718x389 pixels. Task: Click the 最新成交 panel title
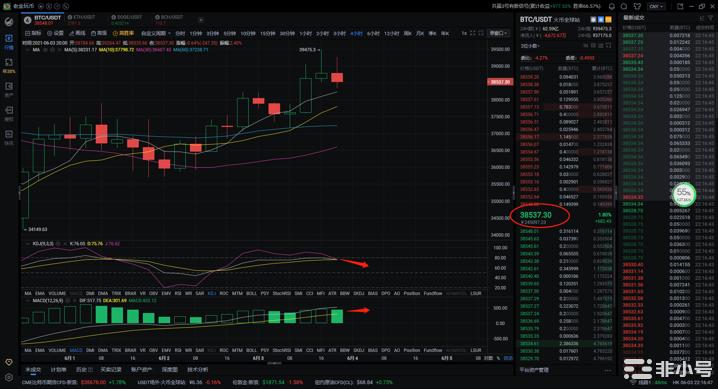coord(634,18)
